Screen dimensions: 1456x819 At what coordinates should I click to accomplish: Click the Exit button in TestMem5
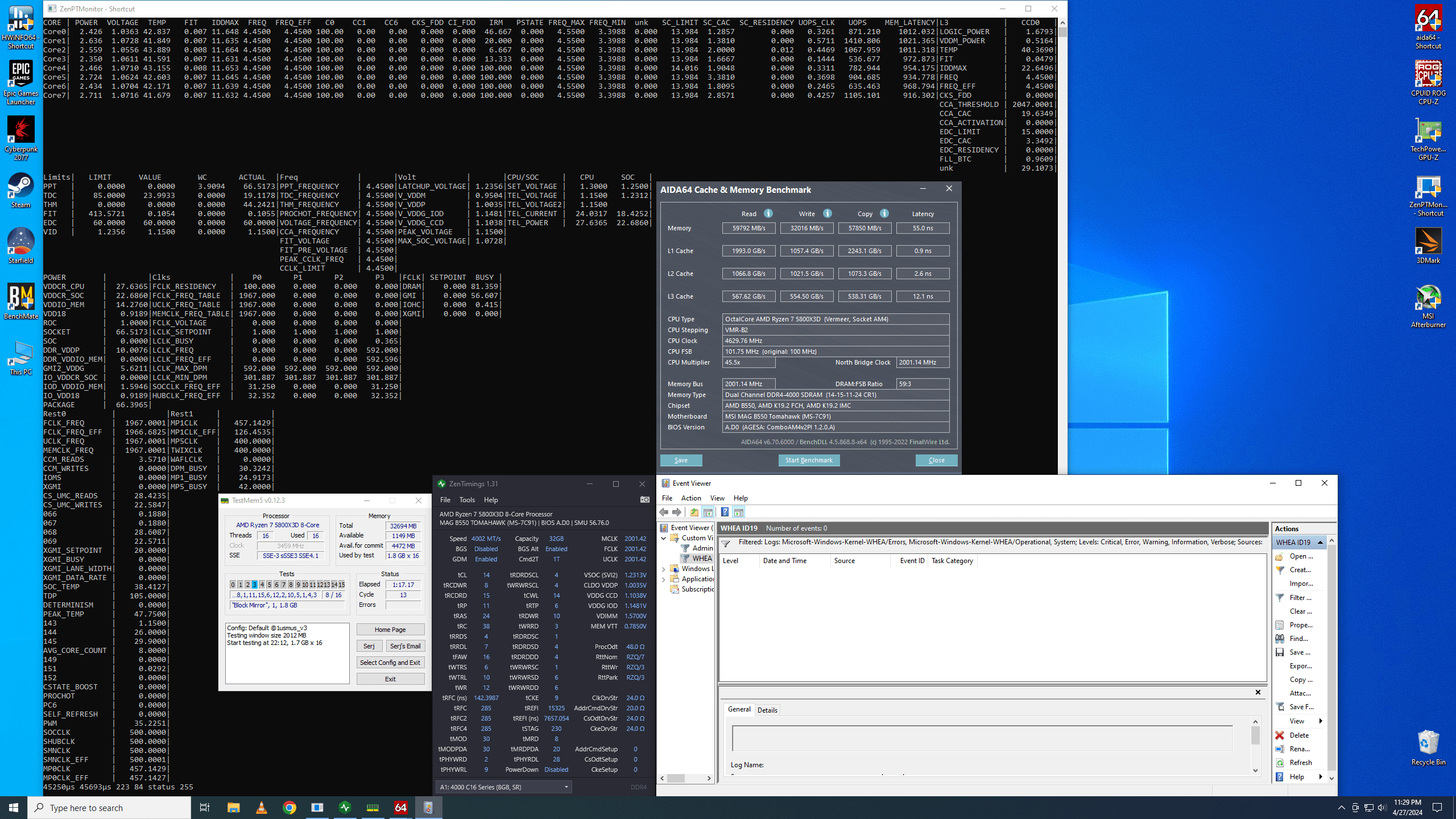coord(390,679)
